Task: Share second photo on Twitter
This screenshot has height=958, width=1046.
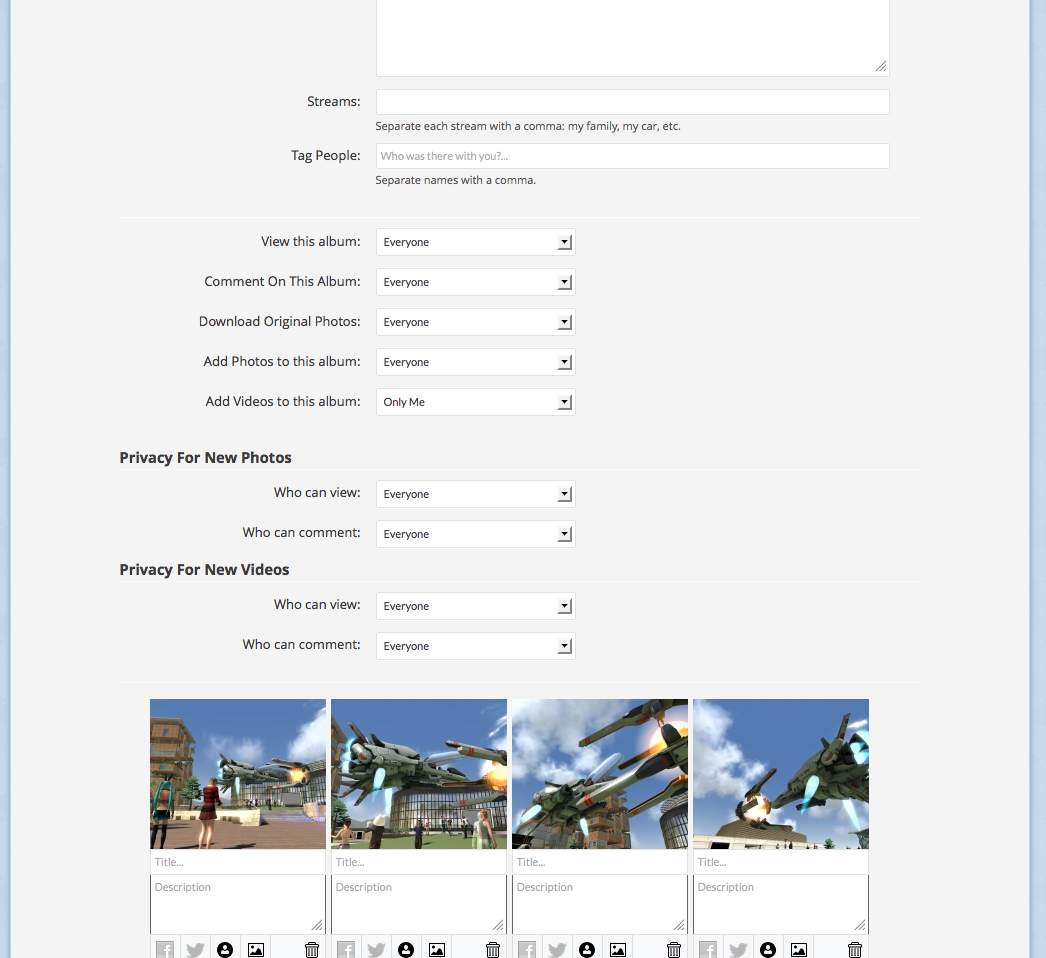Action: (x=376, y=949)
